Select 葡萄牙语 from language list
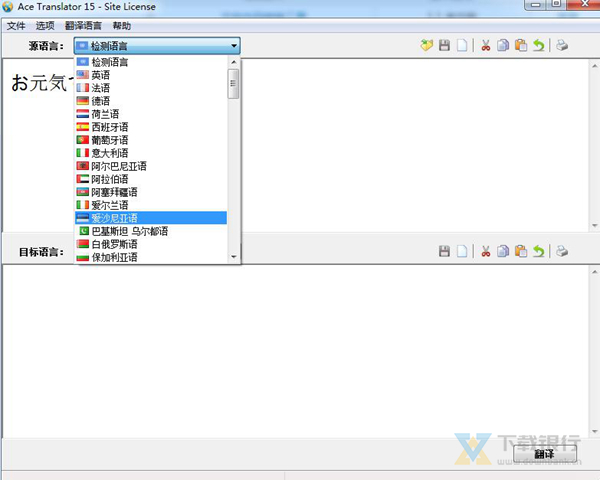The width and height of the screenshot is (600, 480). 151,140
